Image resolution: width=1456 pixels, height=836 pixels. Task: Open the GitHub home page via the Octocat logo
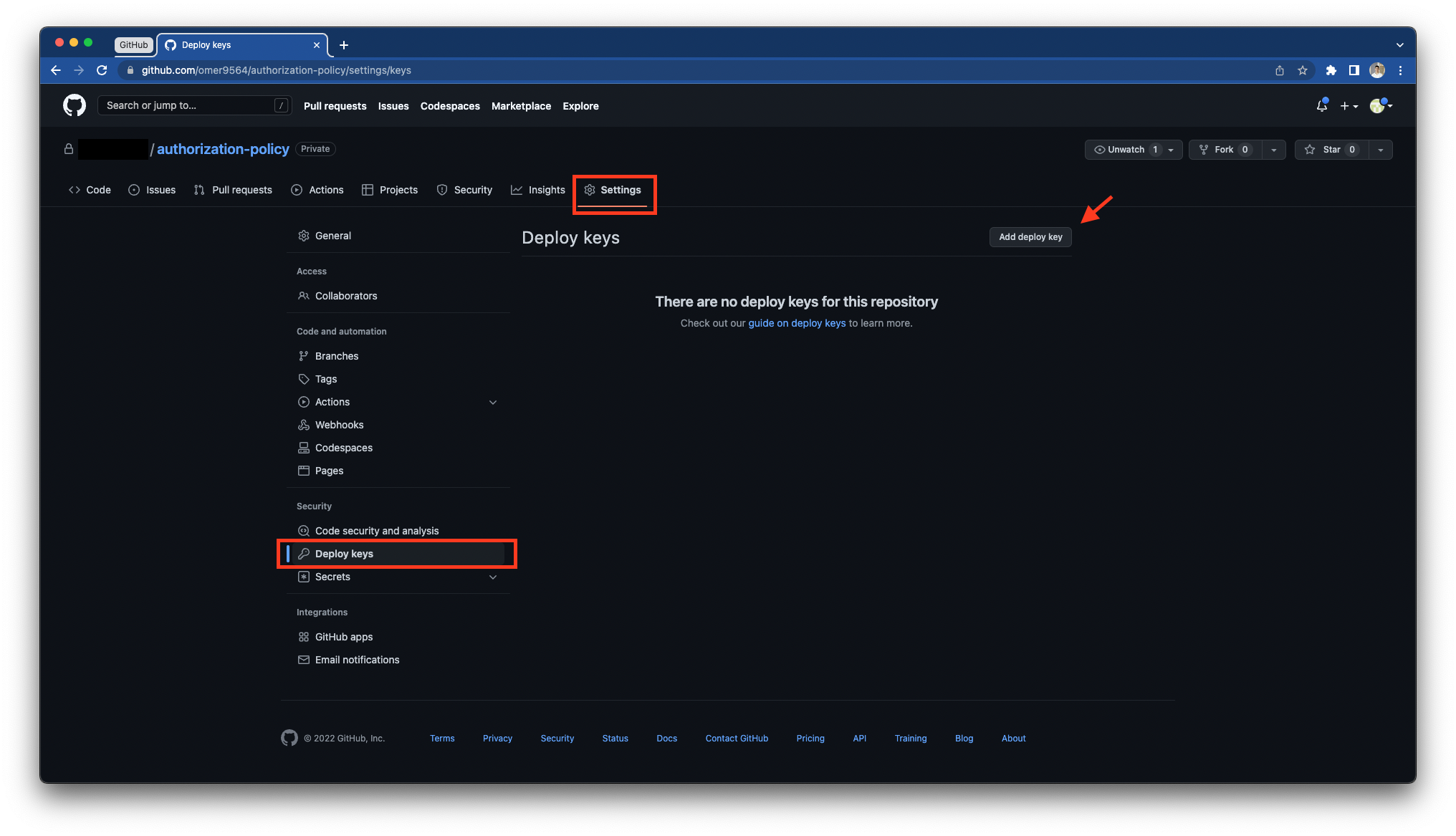coord(74,105)
